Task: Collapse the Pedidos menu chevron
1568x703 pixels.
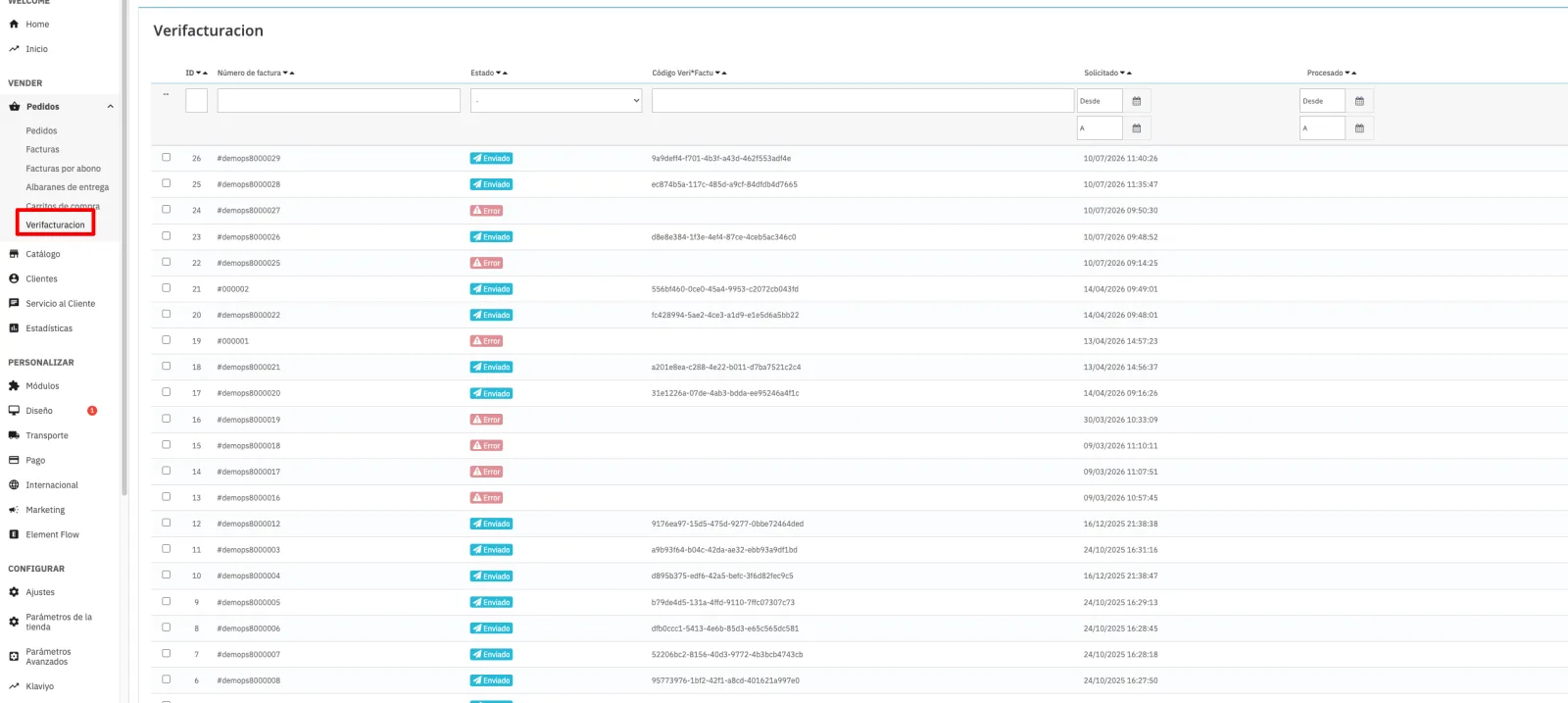Action: pos(110,107)
